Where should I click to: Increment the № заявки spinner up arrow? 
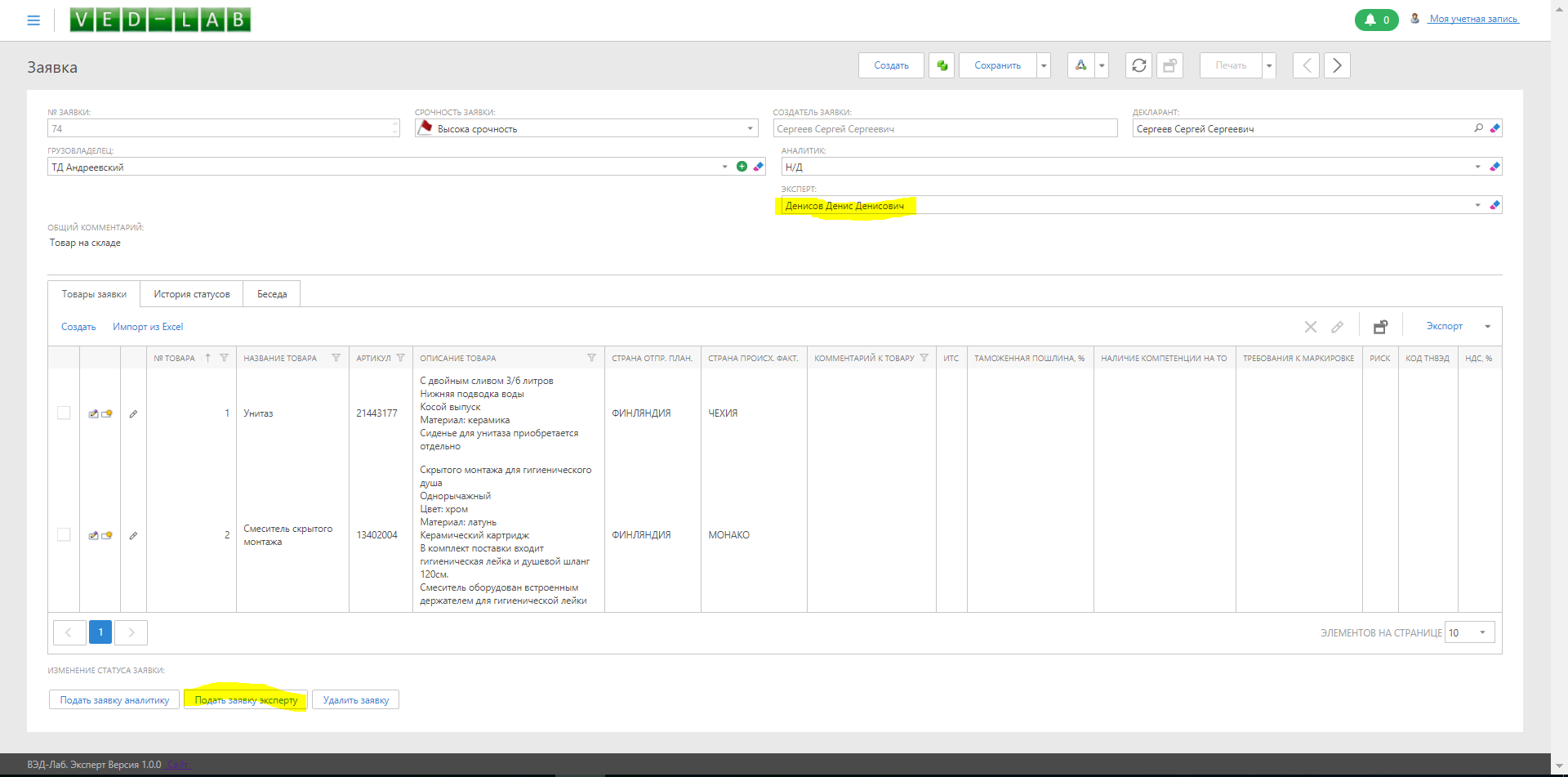point(395,124)
